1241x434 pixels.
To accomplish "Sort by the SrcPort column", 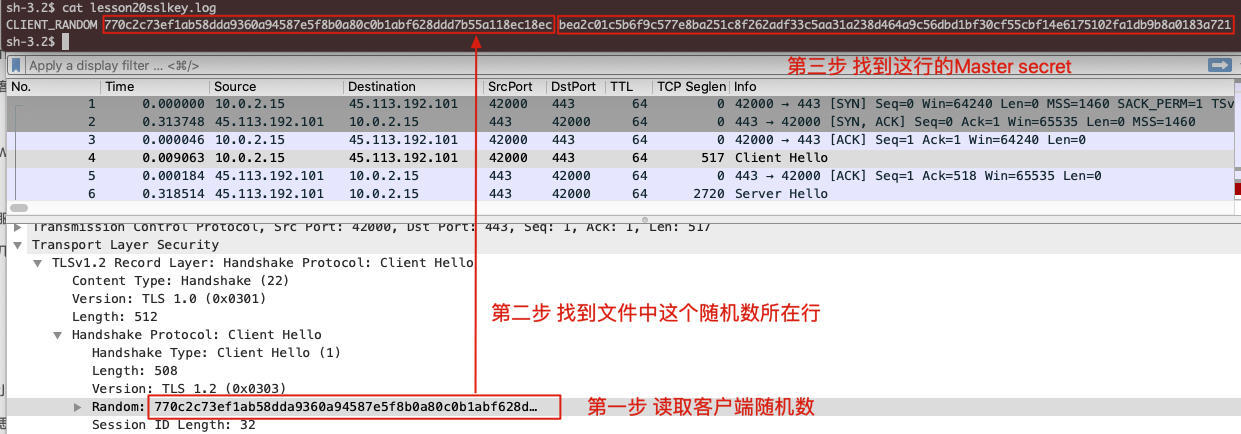I will point(510,87).
